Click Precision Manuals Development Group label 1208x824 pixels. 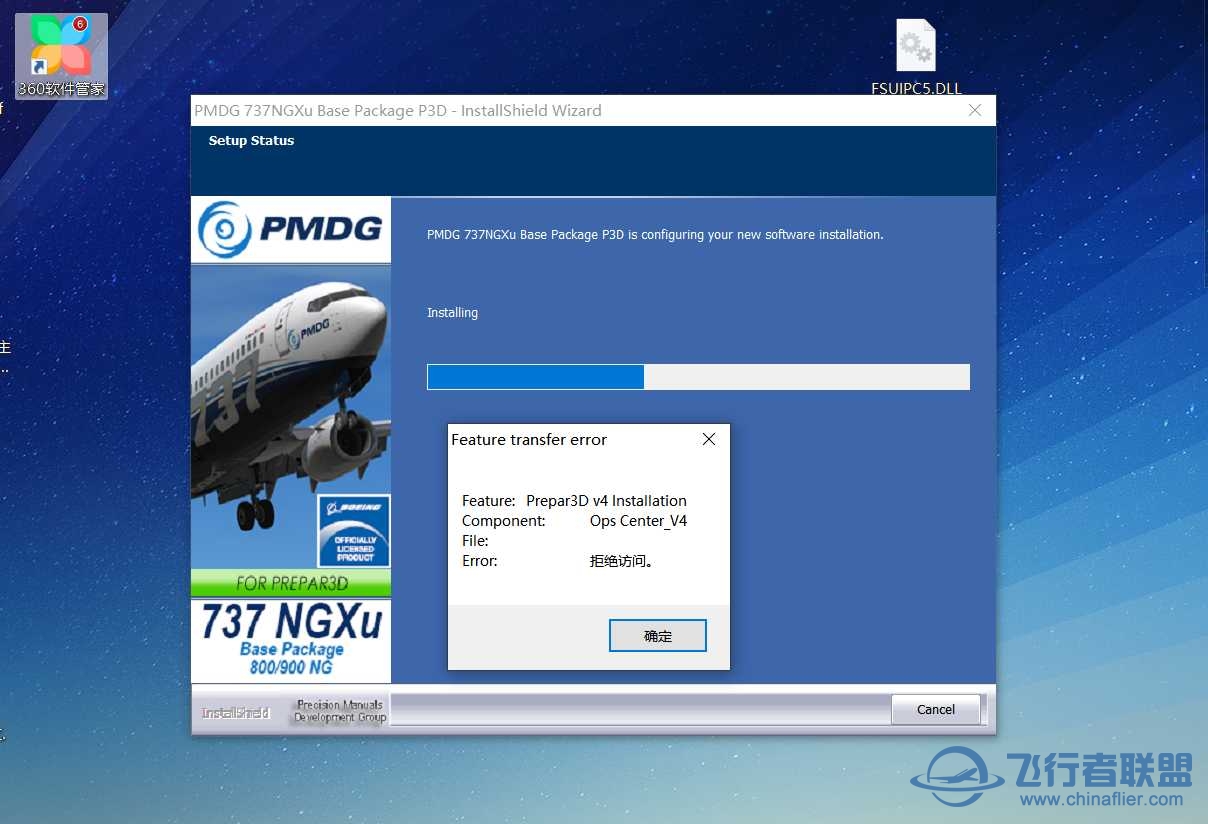(340, 711)
